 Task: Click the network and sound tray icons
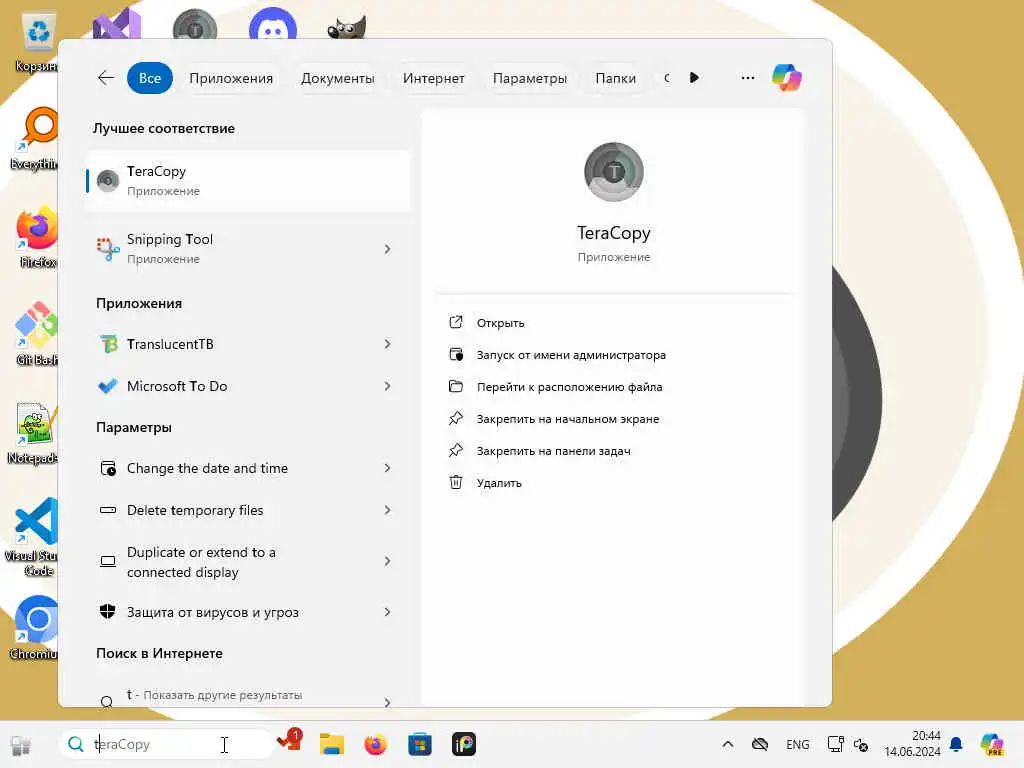[848, 744]
